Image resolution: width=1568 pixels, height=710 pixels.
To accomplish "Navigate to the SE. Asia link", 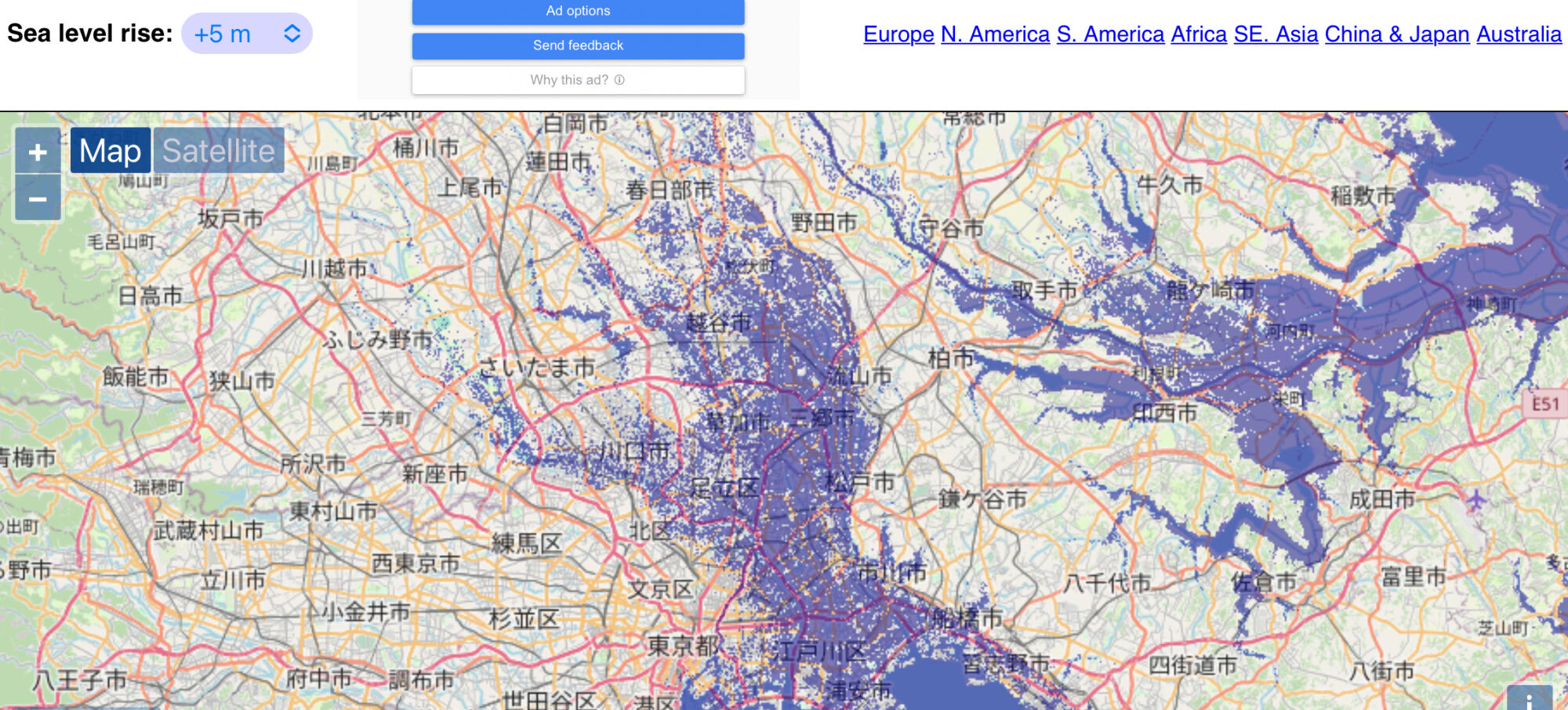I will (x=1276, y=34).
